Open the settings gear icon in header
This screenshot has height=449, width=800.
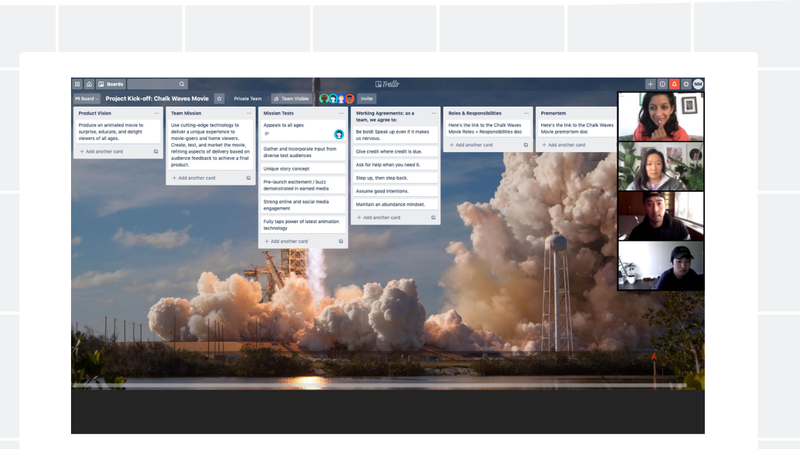pyautogui.click(x=686, y=84)
